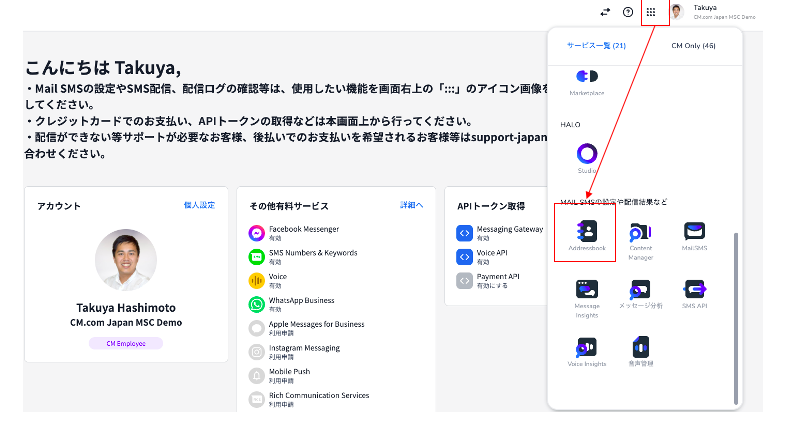Click the CM Employee badge
This screenshot has width=787, height=429.
(126, 344)
